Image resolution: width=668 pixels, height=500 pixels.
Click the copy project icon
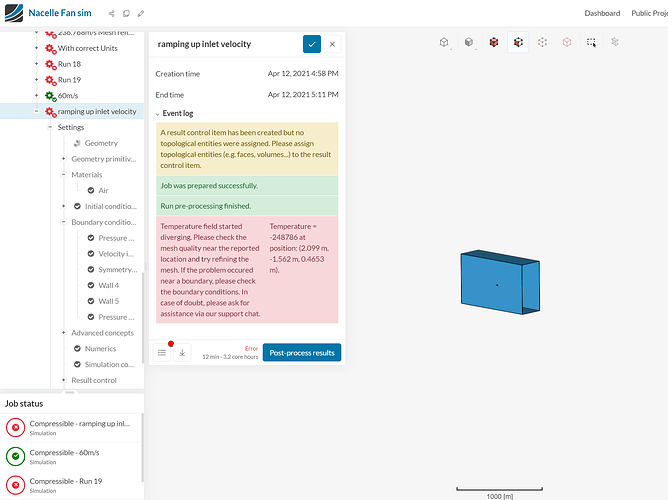pyautogui.click(x=126, y=14)
